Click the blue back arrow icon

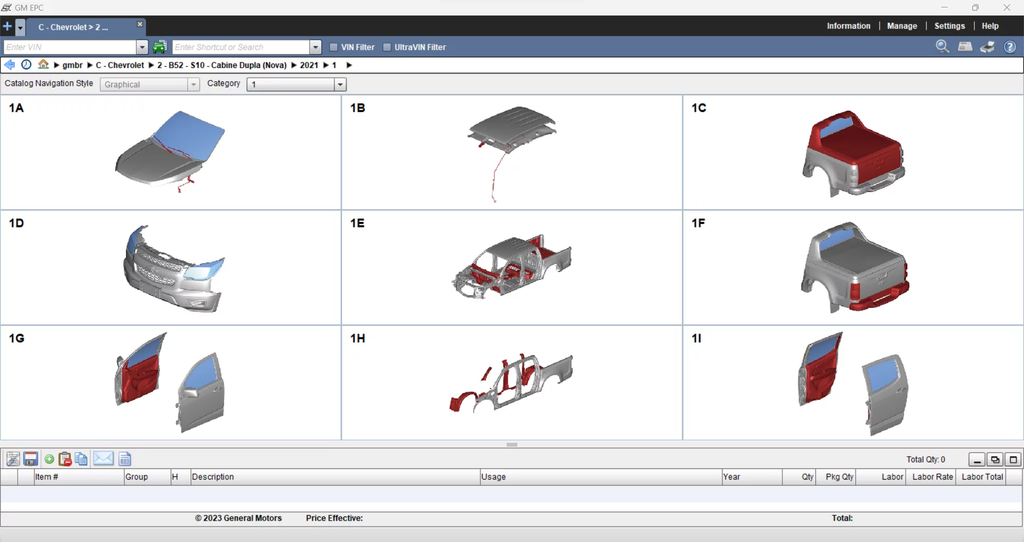10,65
